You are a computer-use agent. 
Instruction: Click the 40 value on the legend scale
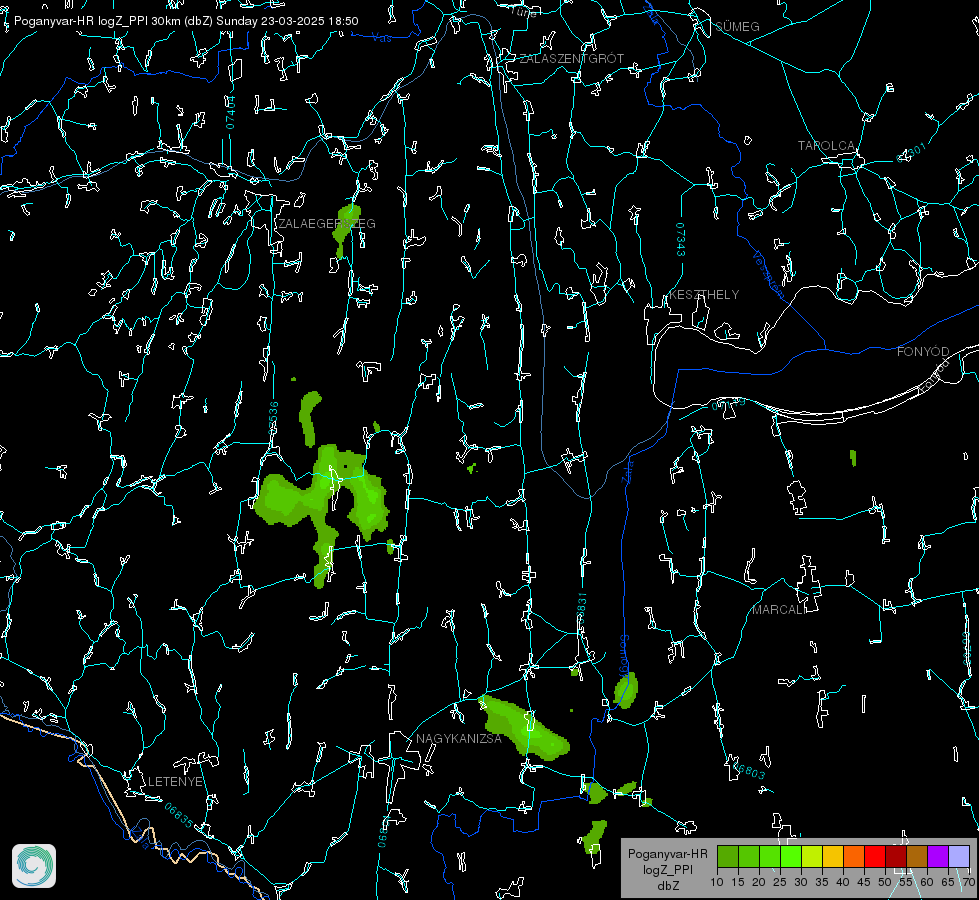coord(843,882)
